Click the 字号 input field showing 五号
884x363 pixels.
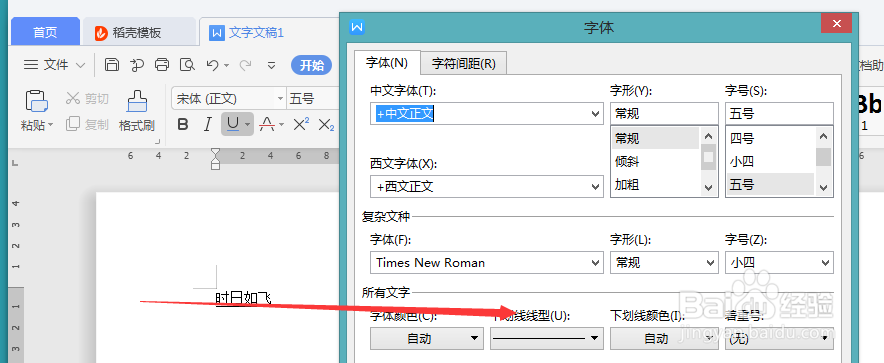click(779, 114)
